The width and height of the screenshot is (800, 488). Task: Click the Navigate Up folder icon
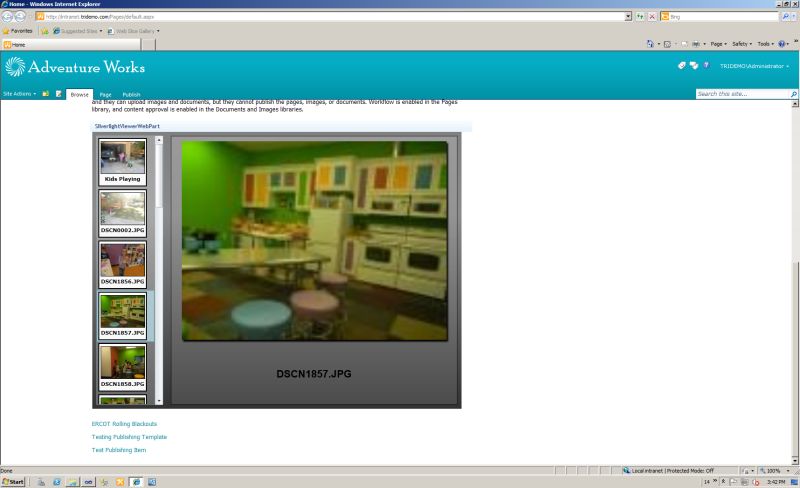(45, 94)
